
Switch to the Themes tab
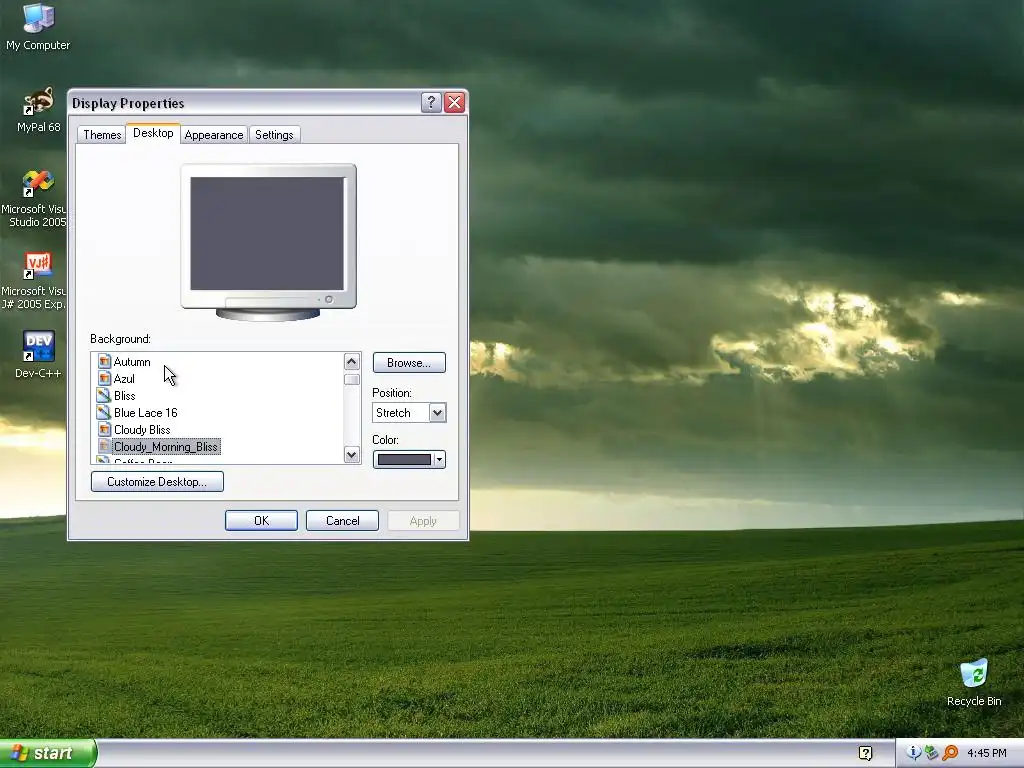tap(102, 135)
